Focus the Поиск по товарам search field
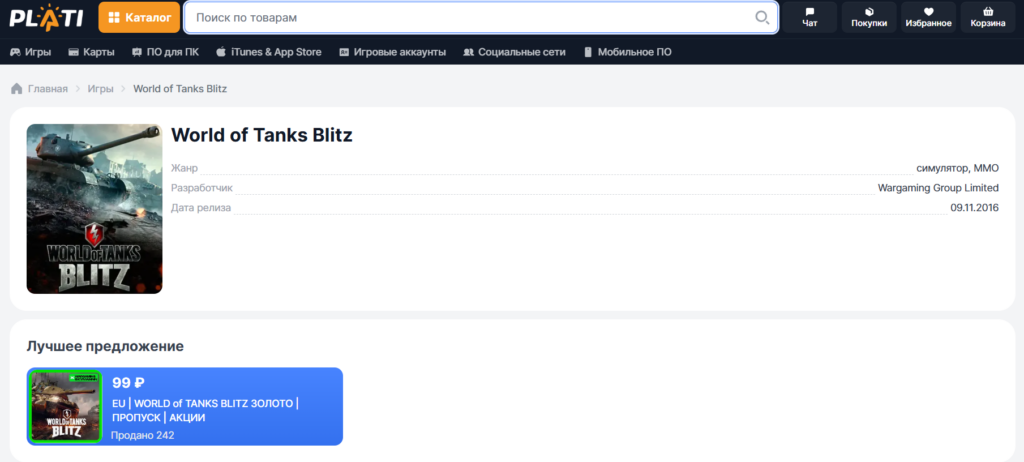This screenshot has height=462, width=1024. coord(481,18)
